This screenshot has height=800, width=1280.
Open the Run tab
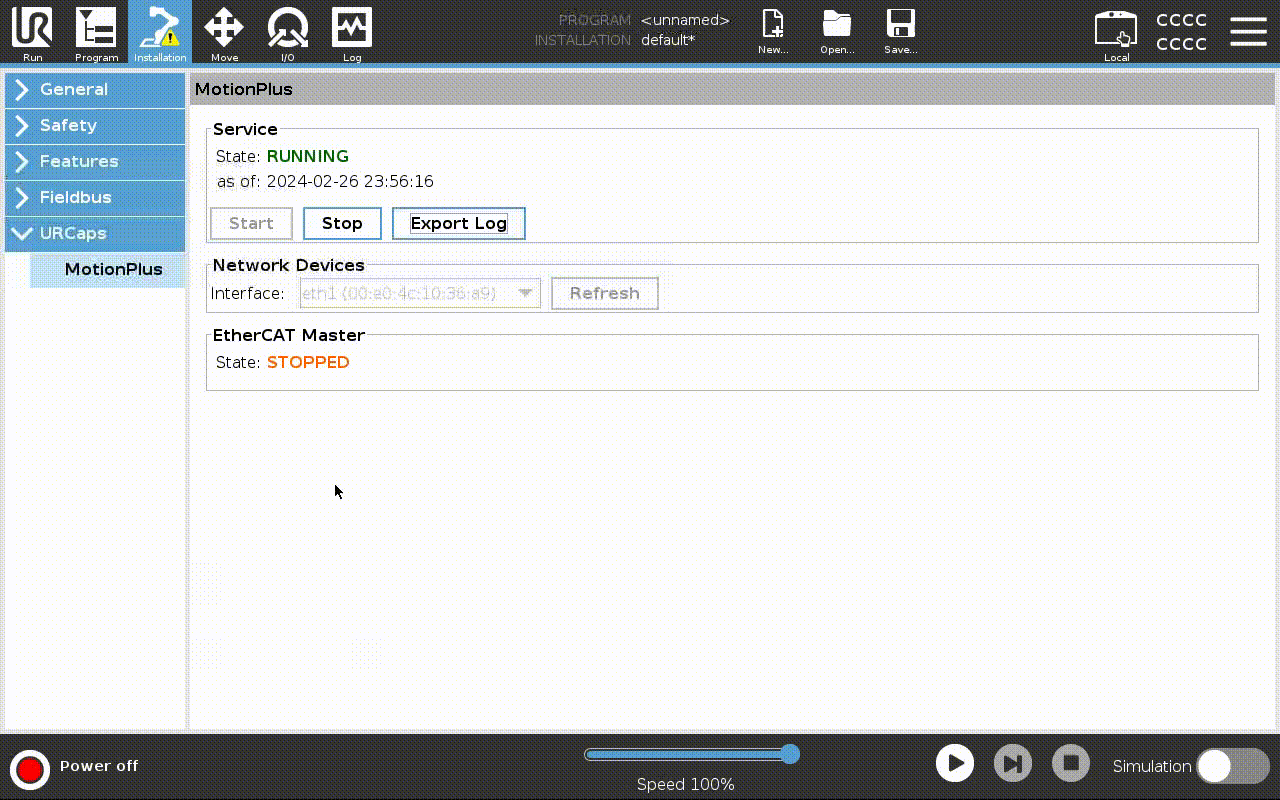coord(32,33)
